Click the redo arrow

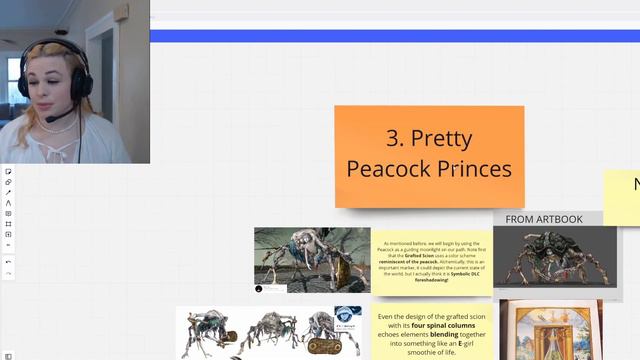click(8, 273)
